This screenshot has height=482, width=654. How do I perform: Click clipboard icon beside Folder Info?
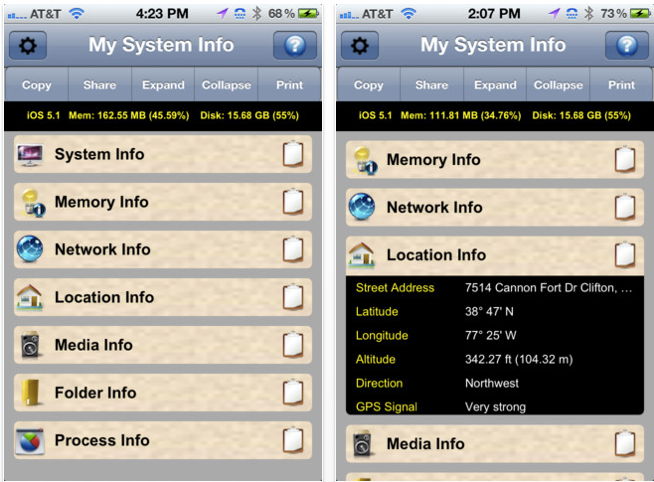[x=292, y=393]
